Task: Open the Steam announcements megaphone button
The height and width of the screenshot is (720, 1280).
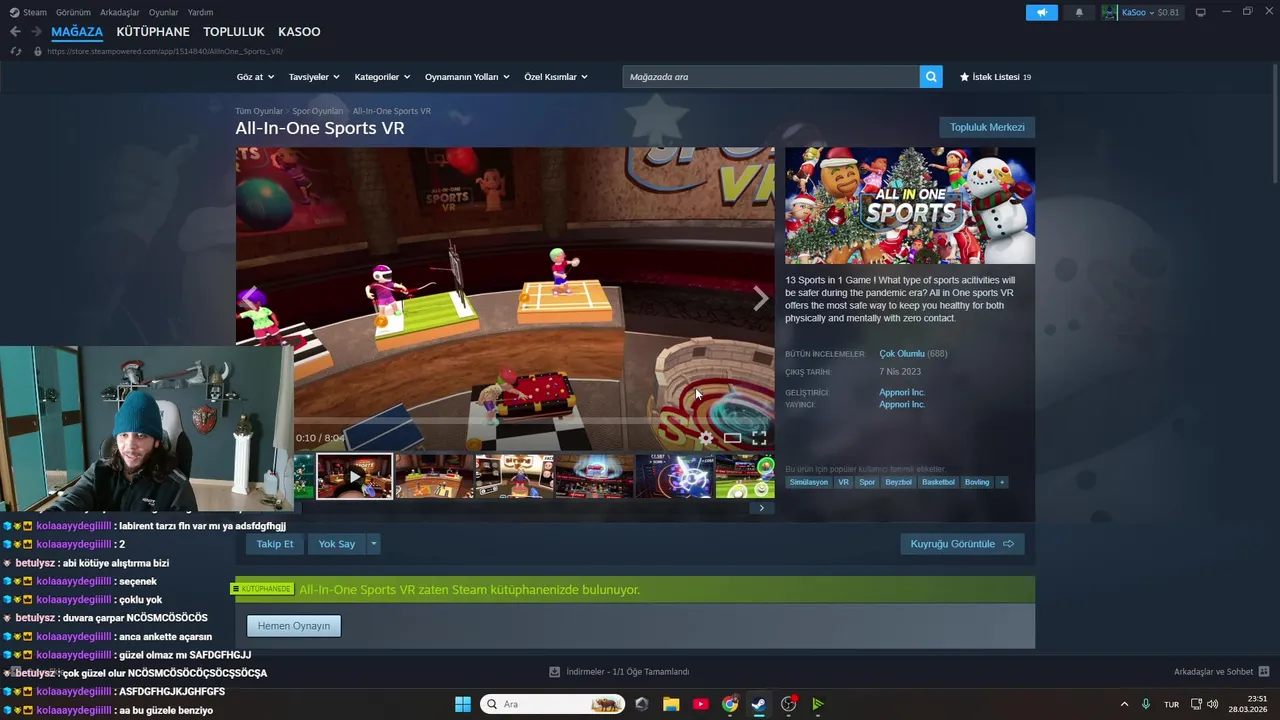Action: click(1041, 12)
